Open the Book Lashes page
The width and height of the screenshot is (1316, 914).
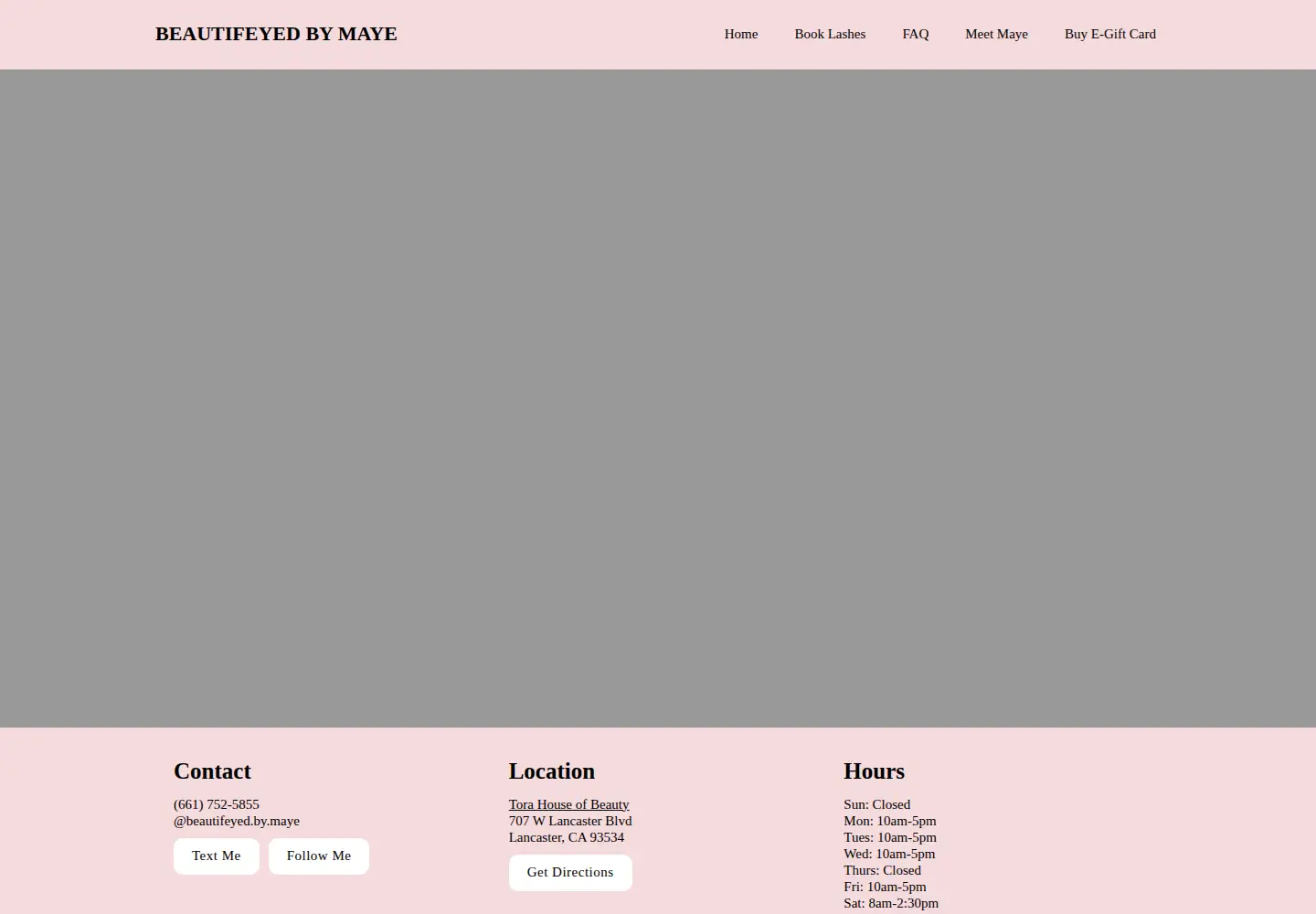point(830,34)
